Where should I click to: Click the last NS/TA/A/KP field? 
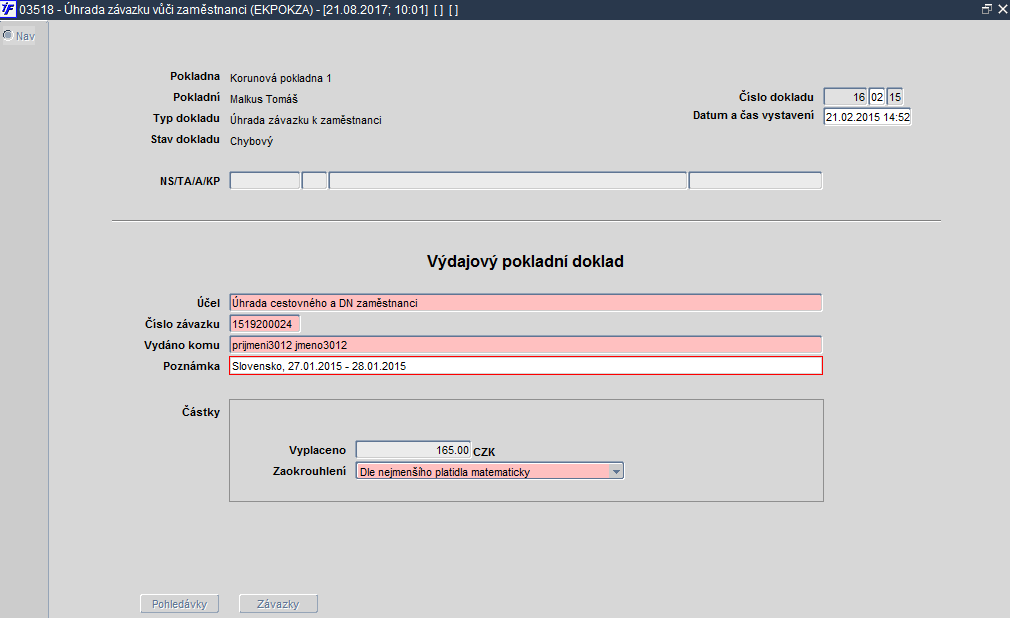756,180
